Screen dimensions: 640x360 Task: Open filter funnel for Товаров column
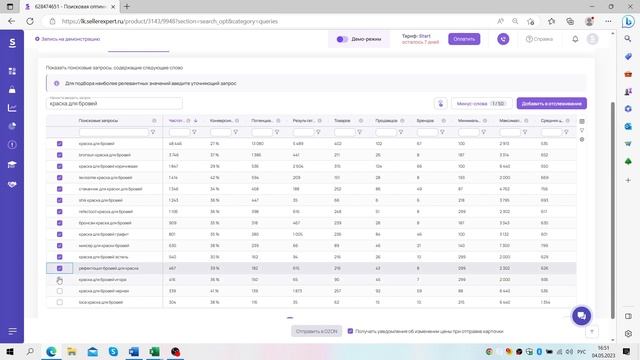(360, 132)
